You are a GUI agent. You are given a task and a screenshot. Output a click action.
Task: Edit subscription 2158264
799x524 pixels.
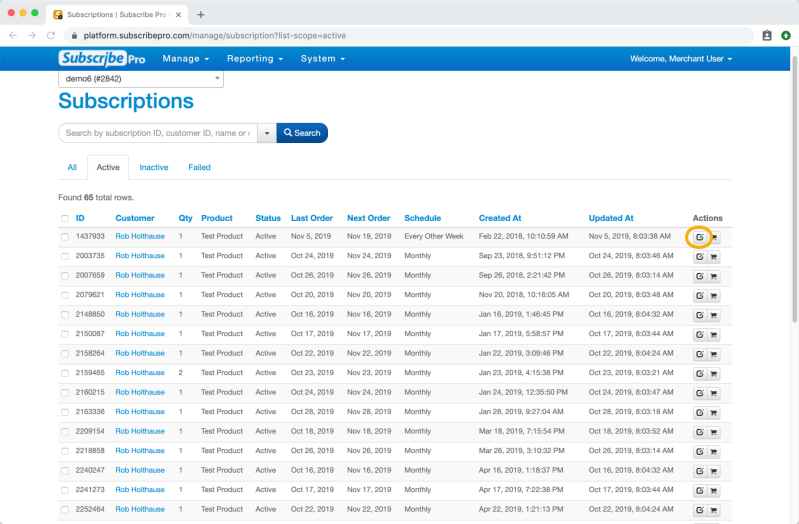tap(700, 354)
